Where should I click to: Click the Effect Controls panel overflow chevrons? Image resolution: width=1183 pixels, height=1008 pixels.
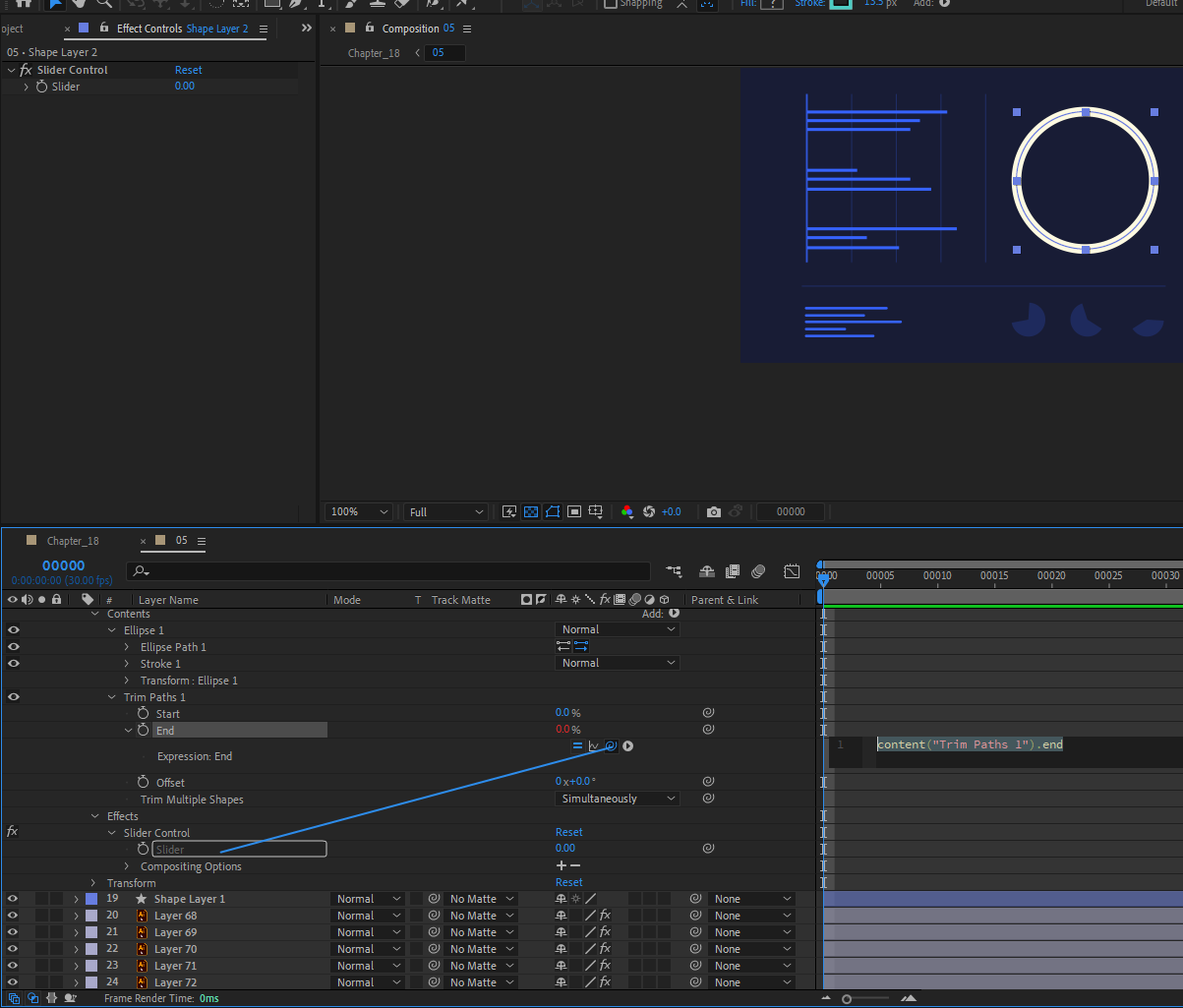point(307,29)
